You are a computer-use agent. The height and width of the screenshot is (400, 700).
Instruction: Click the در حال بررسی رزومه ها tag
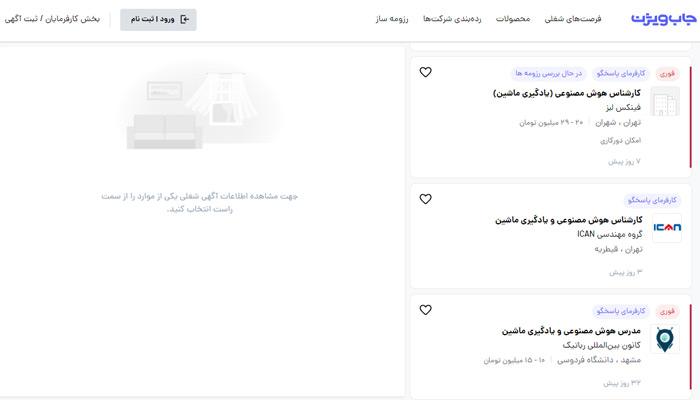pos(549,73)
